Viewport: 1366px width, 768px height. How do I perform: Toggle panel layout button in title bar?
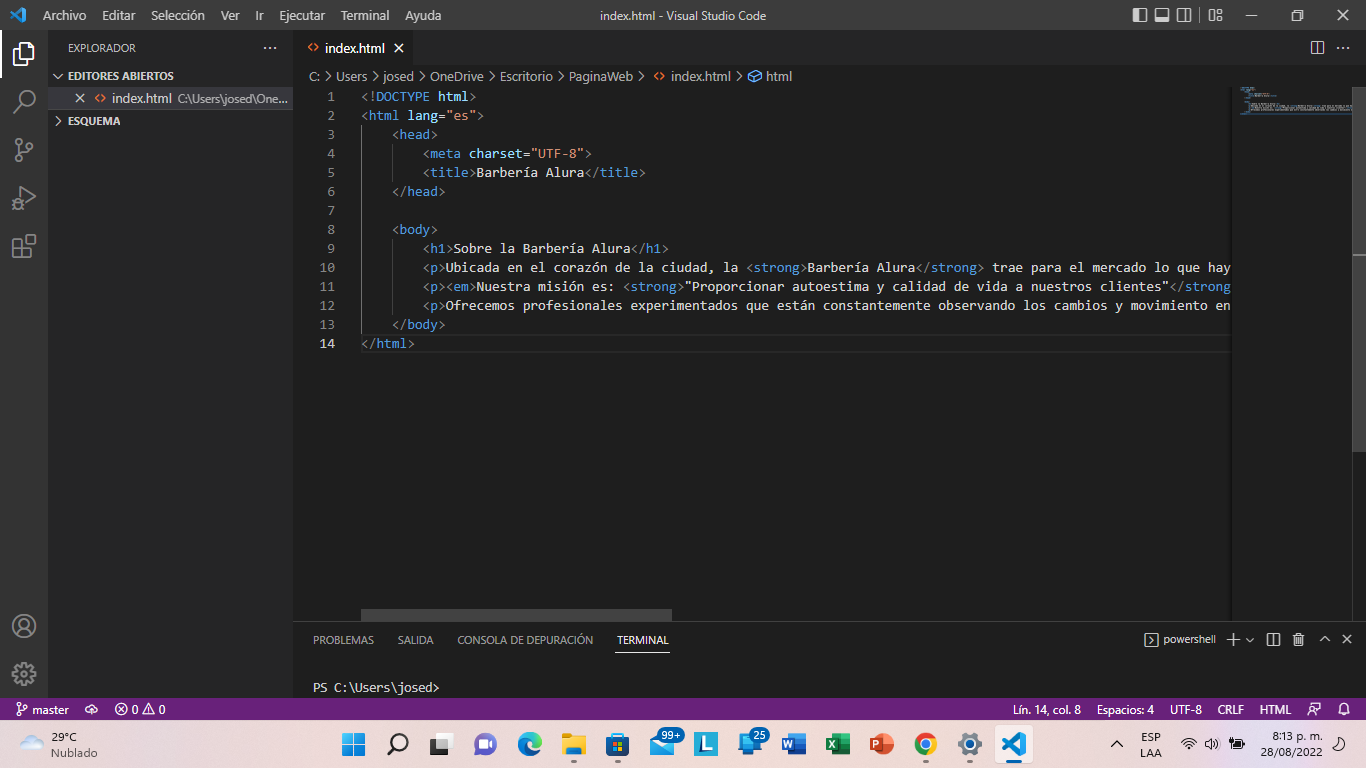[1162, 15]
